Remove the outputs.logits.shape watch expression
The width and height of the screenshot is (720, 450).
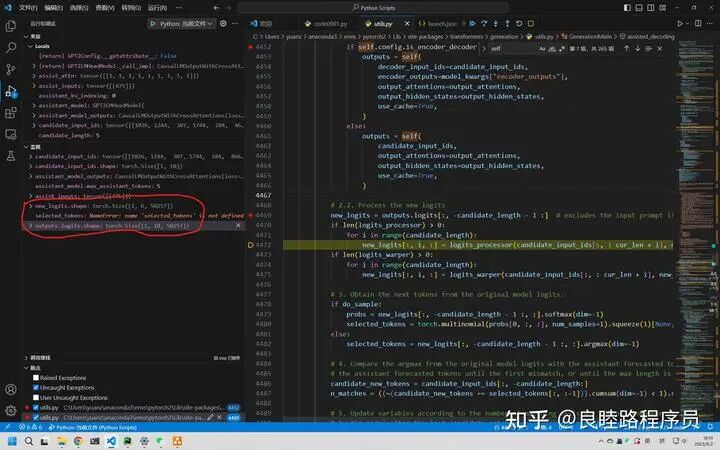(238, 225)
